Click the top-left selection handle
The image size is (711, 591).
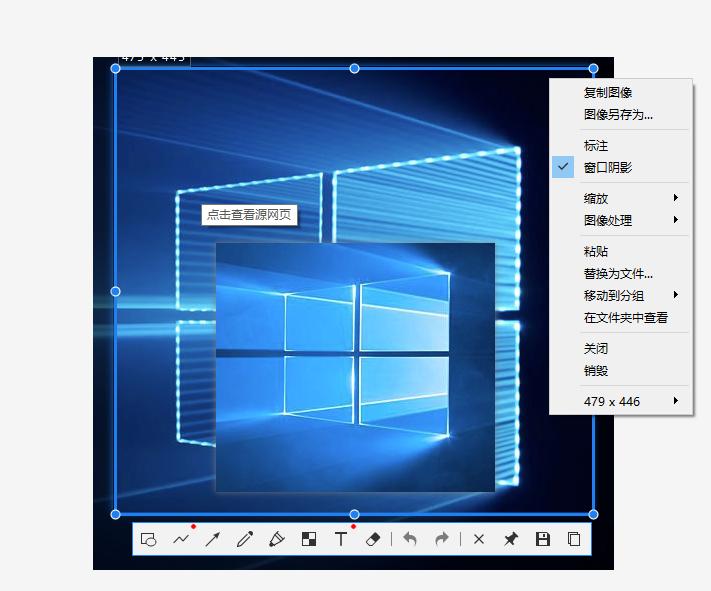116,68
